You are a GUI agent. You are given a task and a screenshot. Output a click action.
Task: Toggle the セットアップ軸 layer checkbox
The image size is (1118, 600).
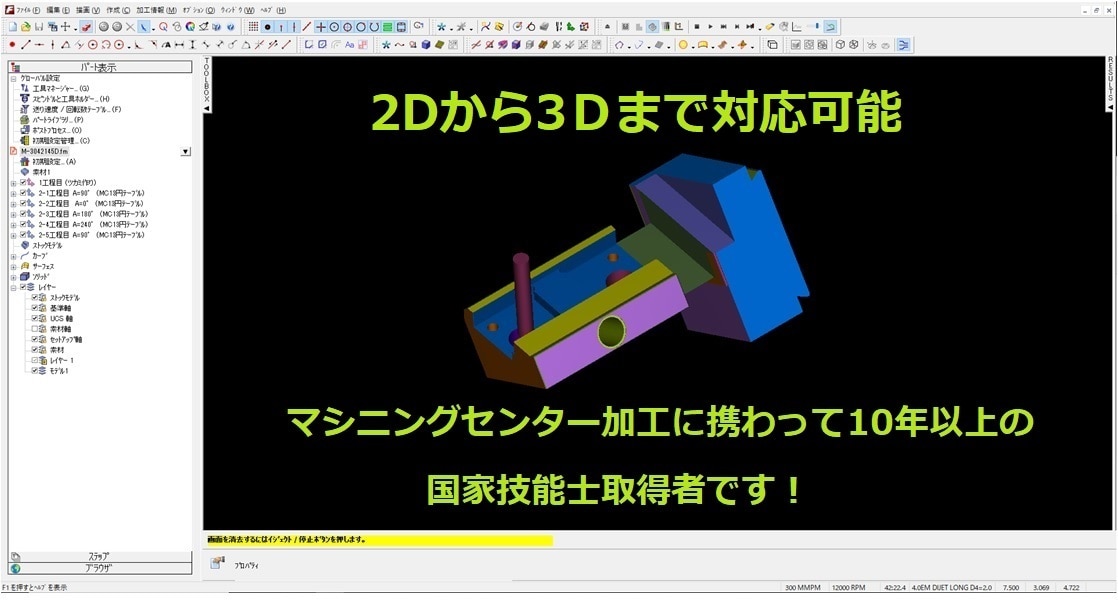(x=34, y=339)
